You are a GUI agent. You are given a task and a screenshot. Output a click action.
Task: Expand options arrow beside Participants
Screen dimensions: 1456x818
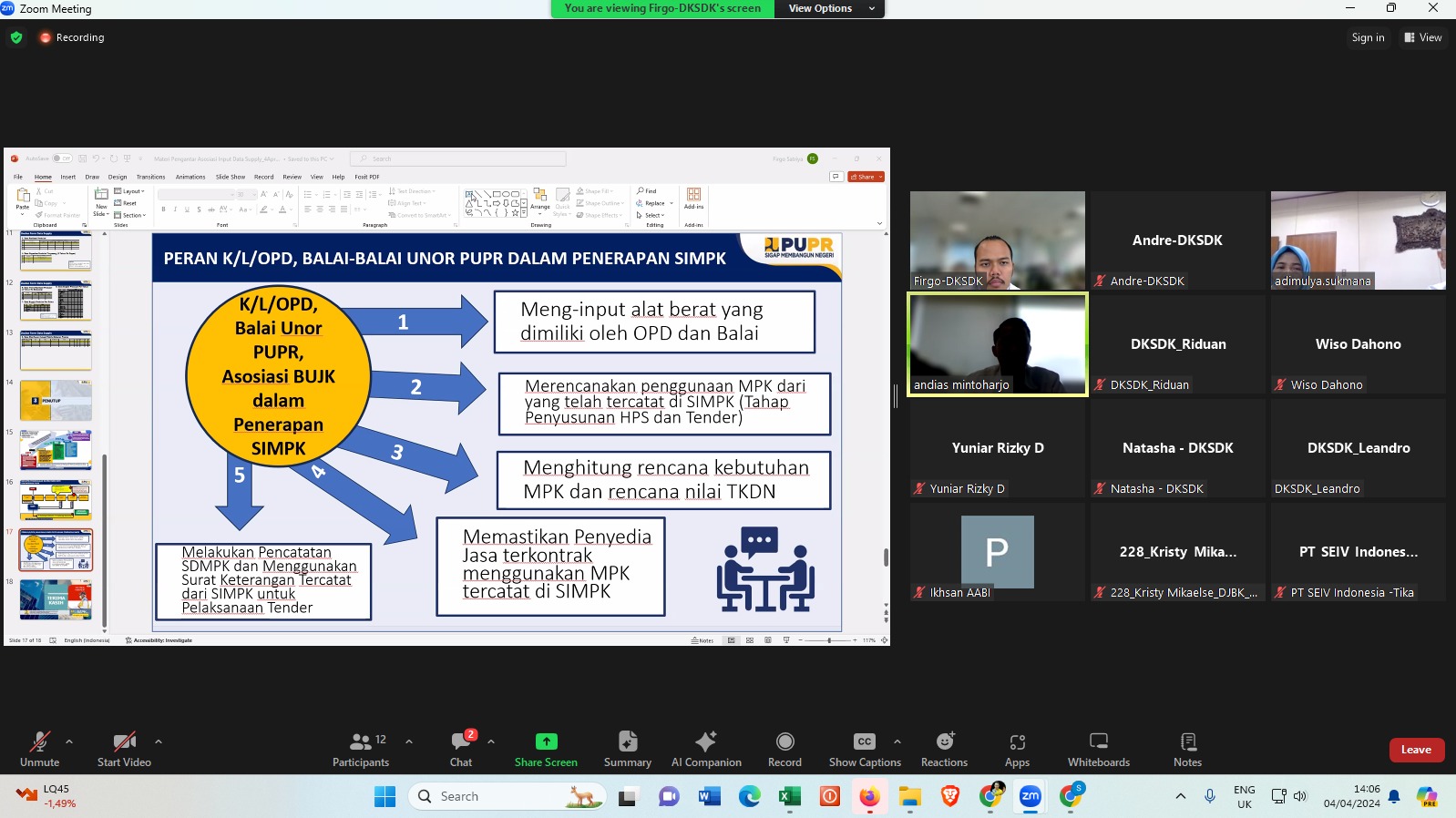coord(409,741)
